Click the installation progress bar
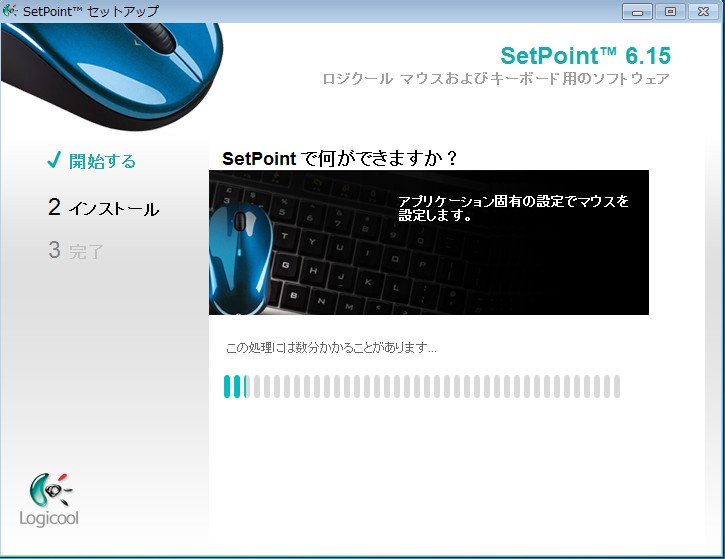 pos(422,387)
